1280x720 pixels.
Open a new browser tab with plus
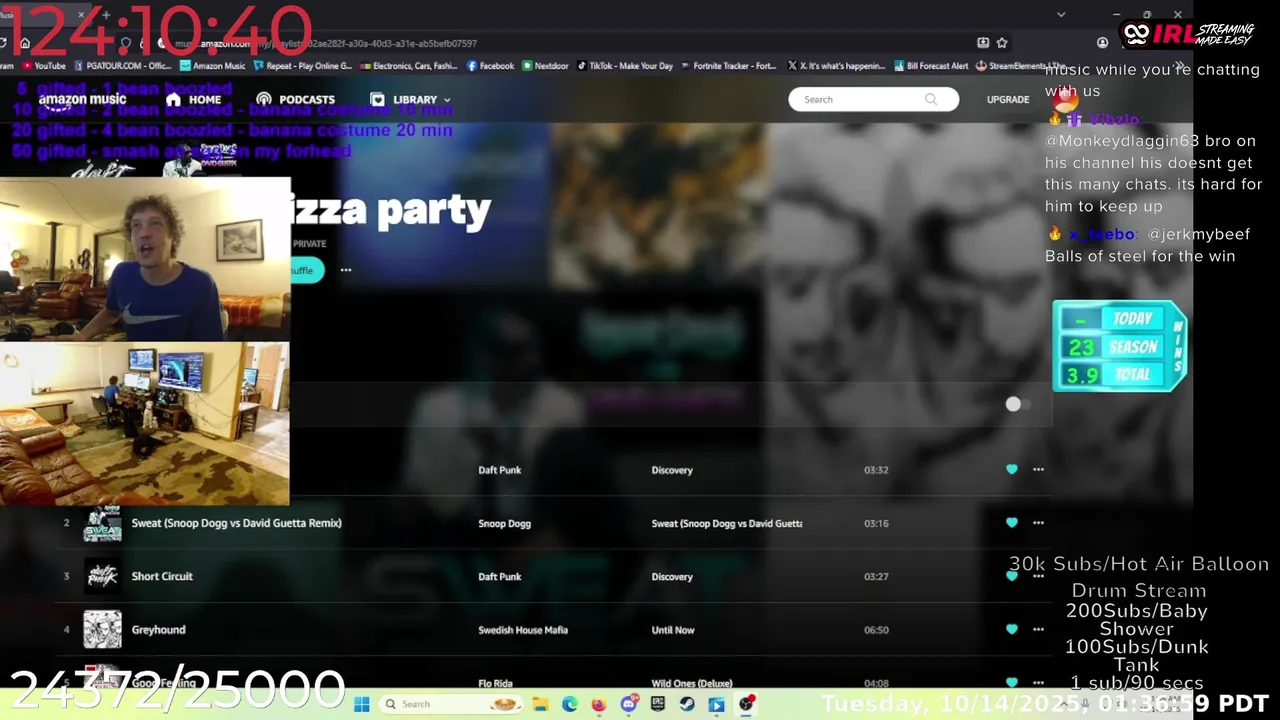pos(106,14)
